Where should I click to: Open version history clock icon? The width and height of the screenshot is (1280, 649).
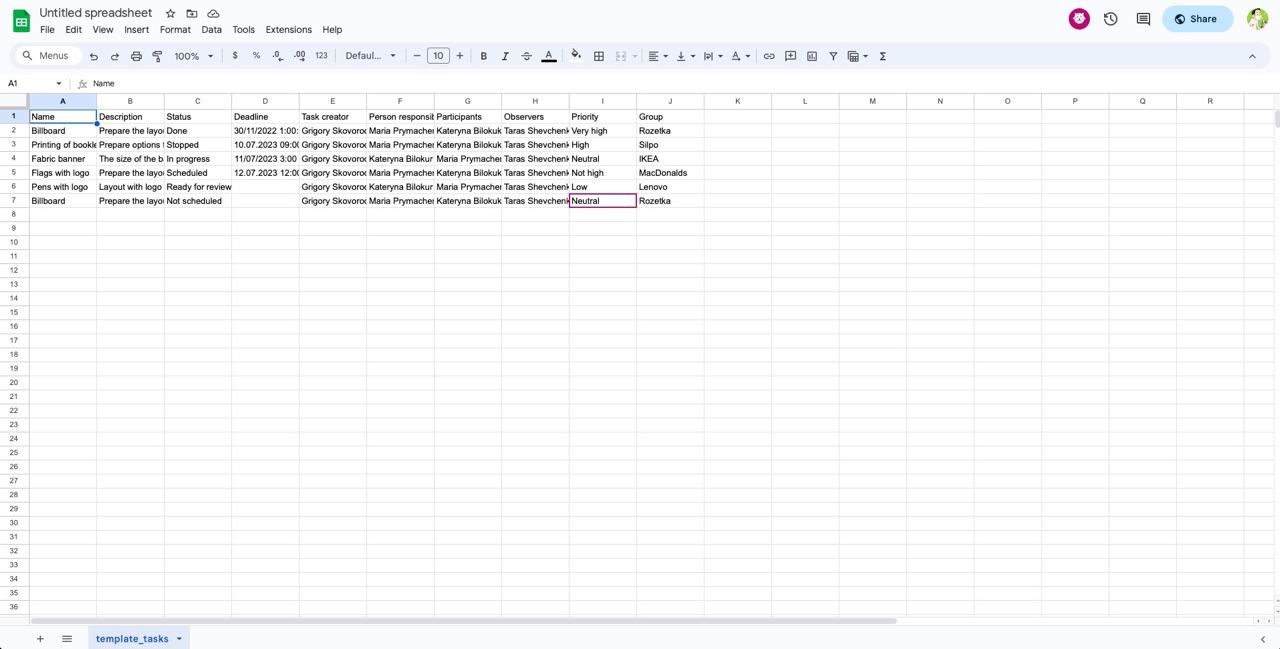1110,19
